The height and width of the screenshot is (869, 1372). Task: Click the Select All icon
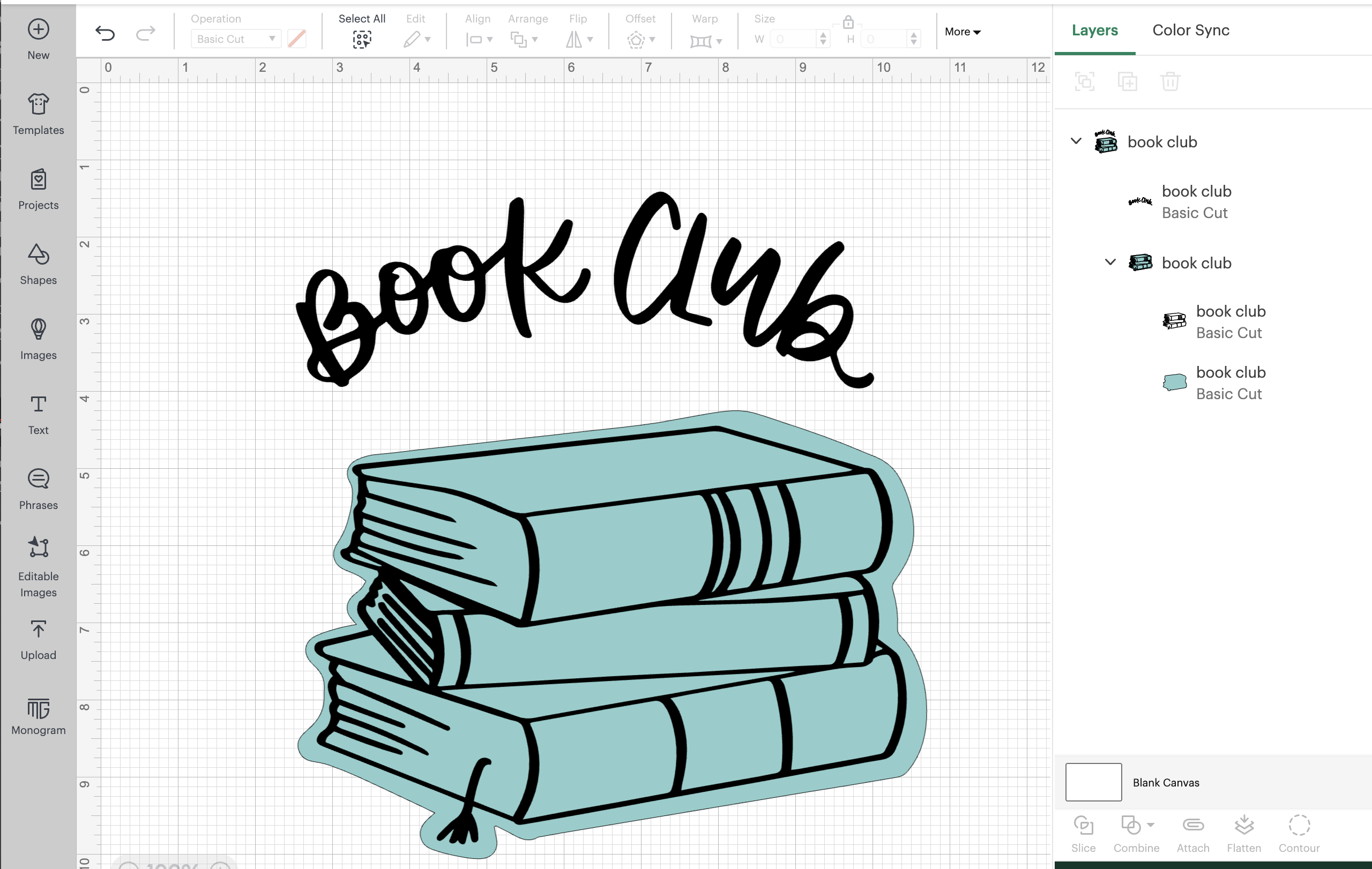[x=362, y=40]
